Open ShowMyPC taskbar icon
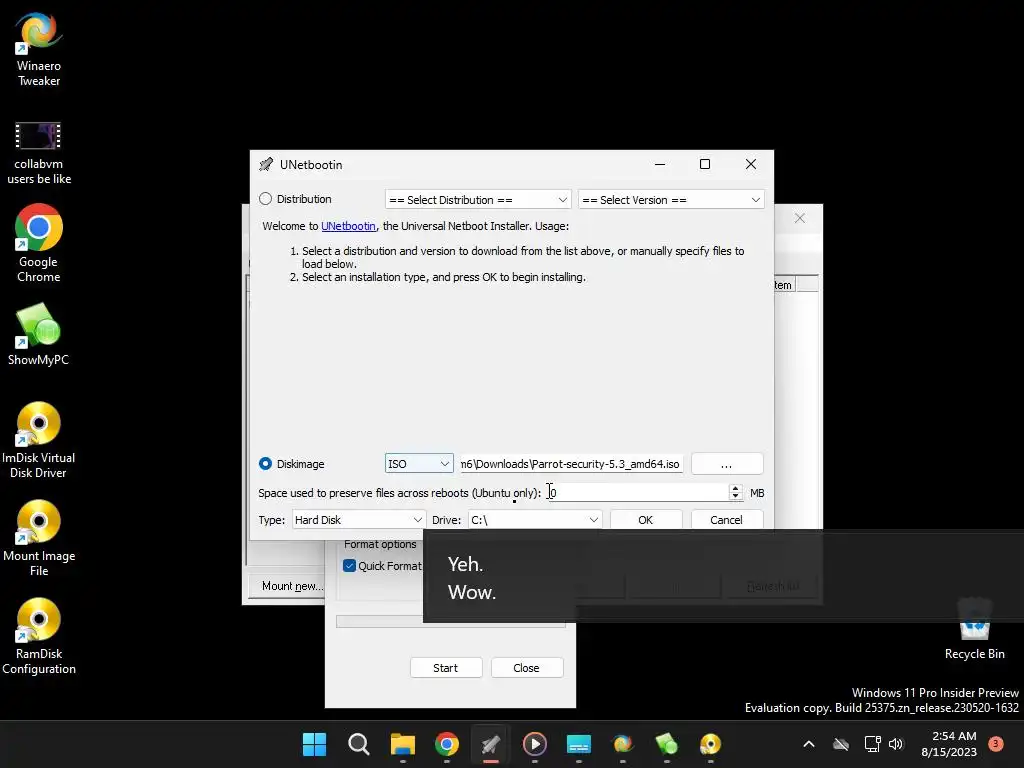 click(x=667, y=744)
